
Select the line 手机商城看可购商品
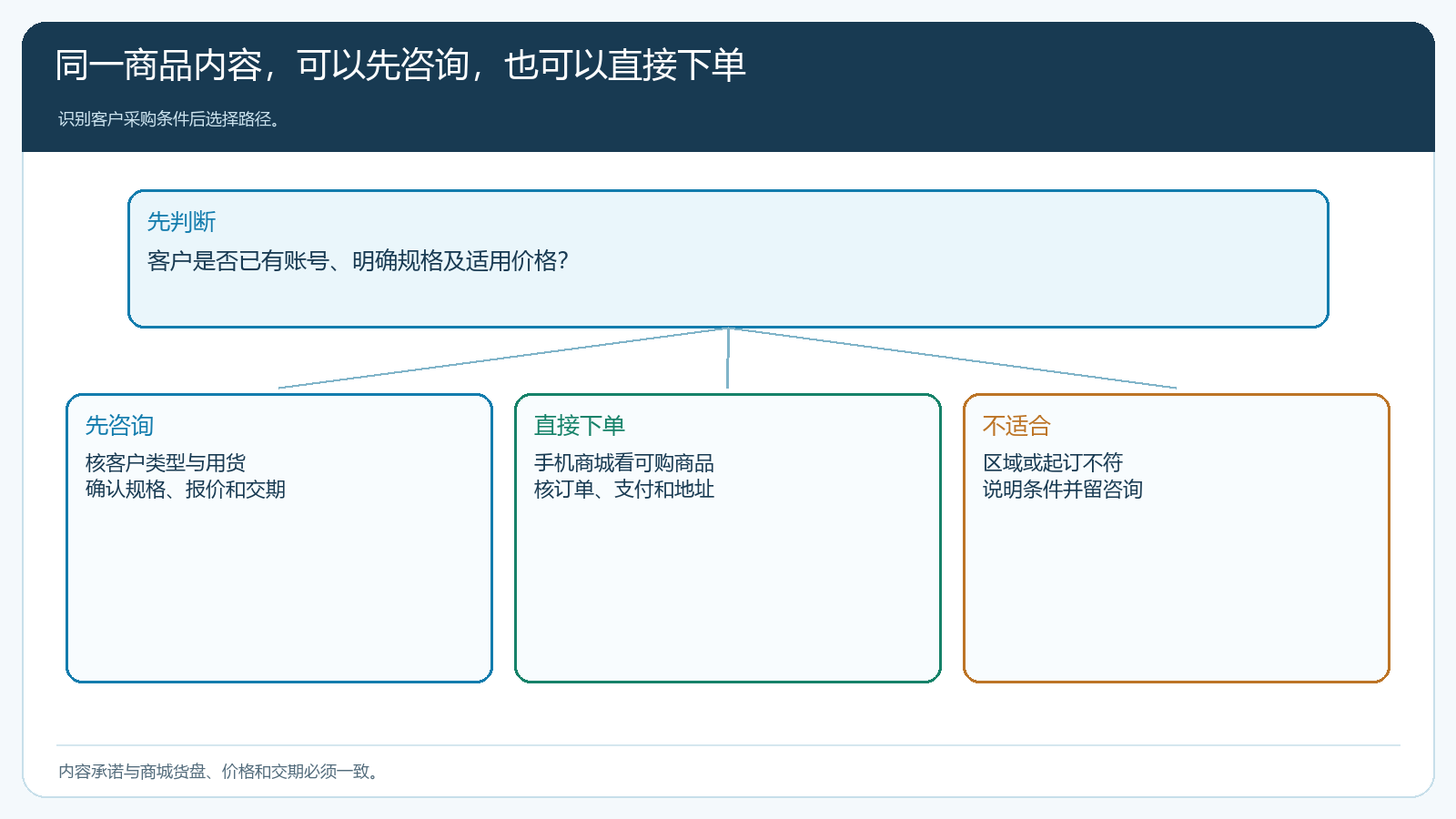pos(624,463)
